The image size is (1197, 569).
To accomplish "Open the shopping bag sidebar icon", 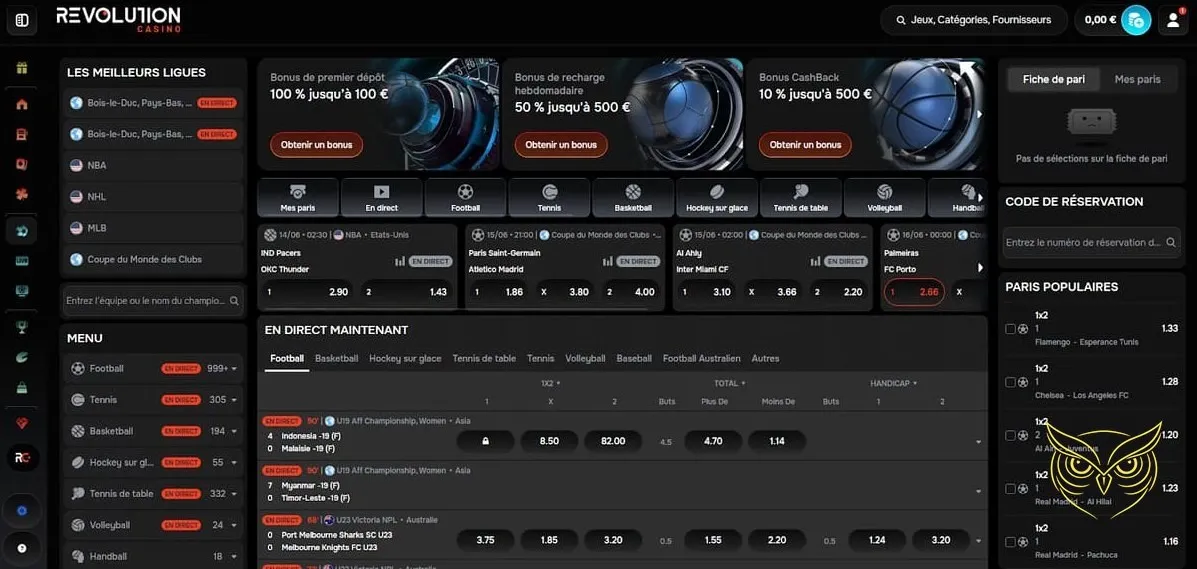I will pyautogui.click(x=22, y=387).
